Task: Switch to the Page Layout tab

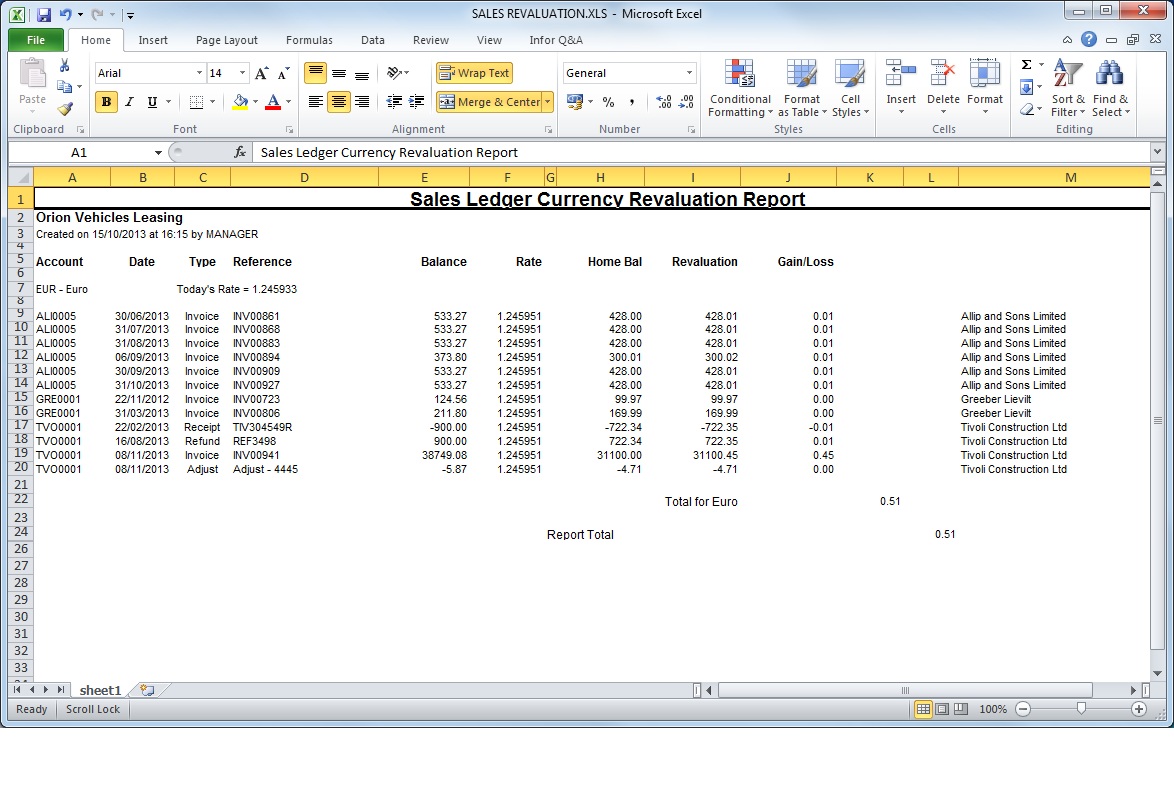Action: 226,40
